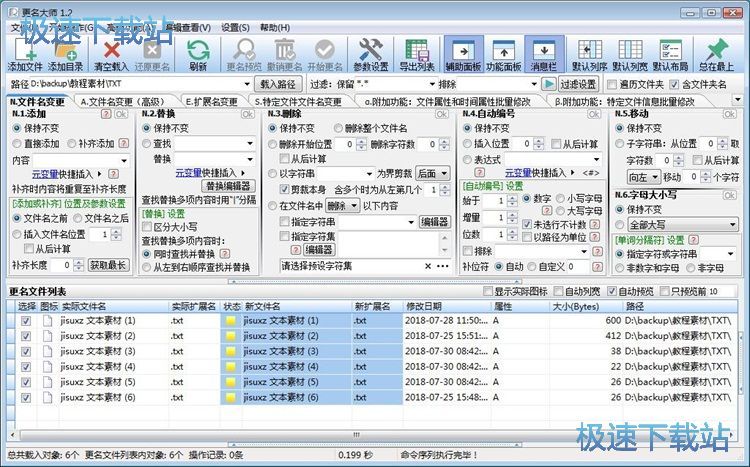Open the 帮助(H) menu
The height and width of the screenshot is (467, 750).
(x=275, y=28)
